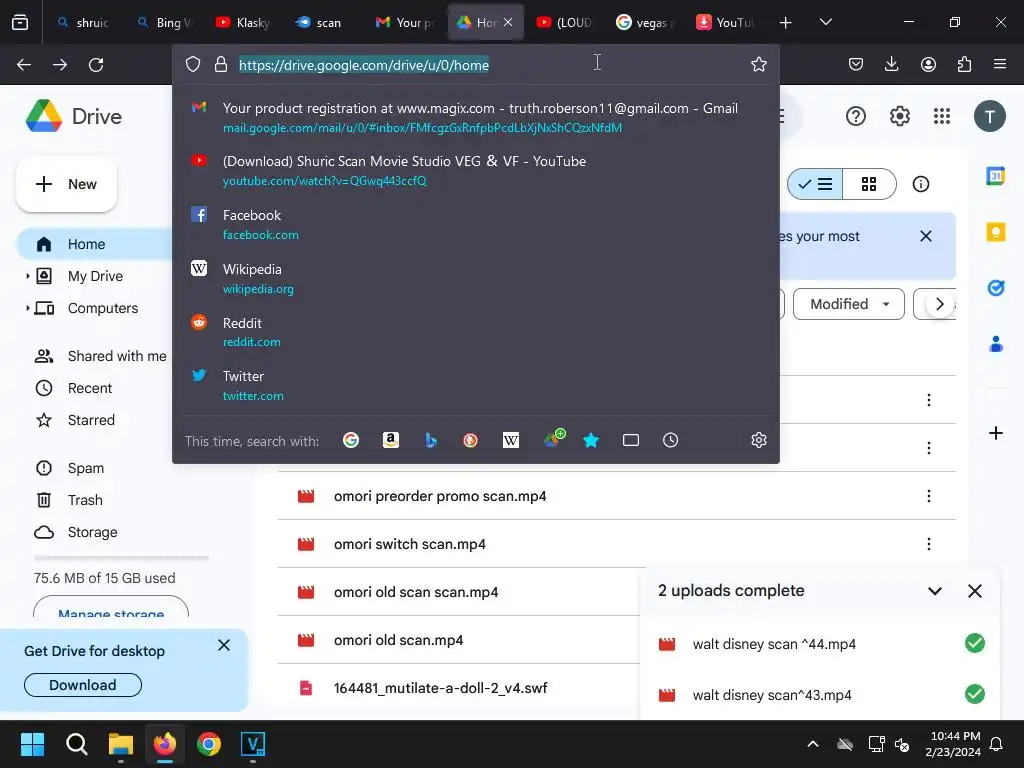Search with Wikipedia one-off icon
The width and height of the screenshot is (1024, 768).
(x=511, y=440)
